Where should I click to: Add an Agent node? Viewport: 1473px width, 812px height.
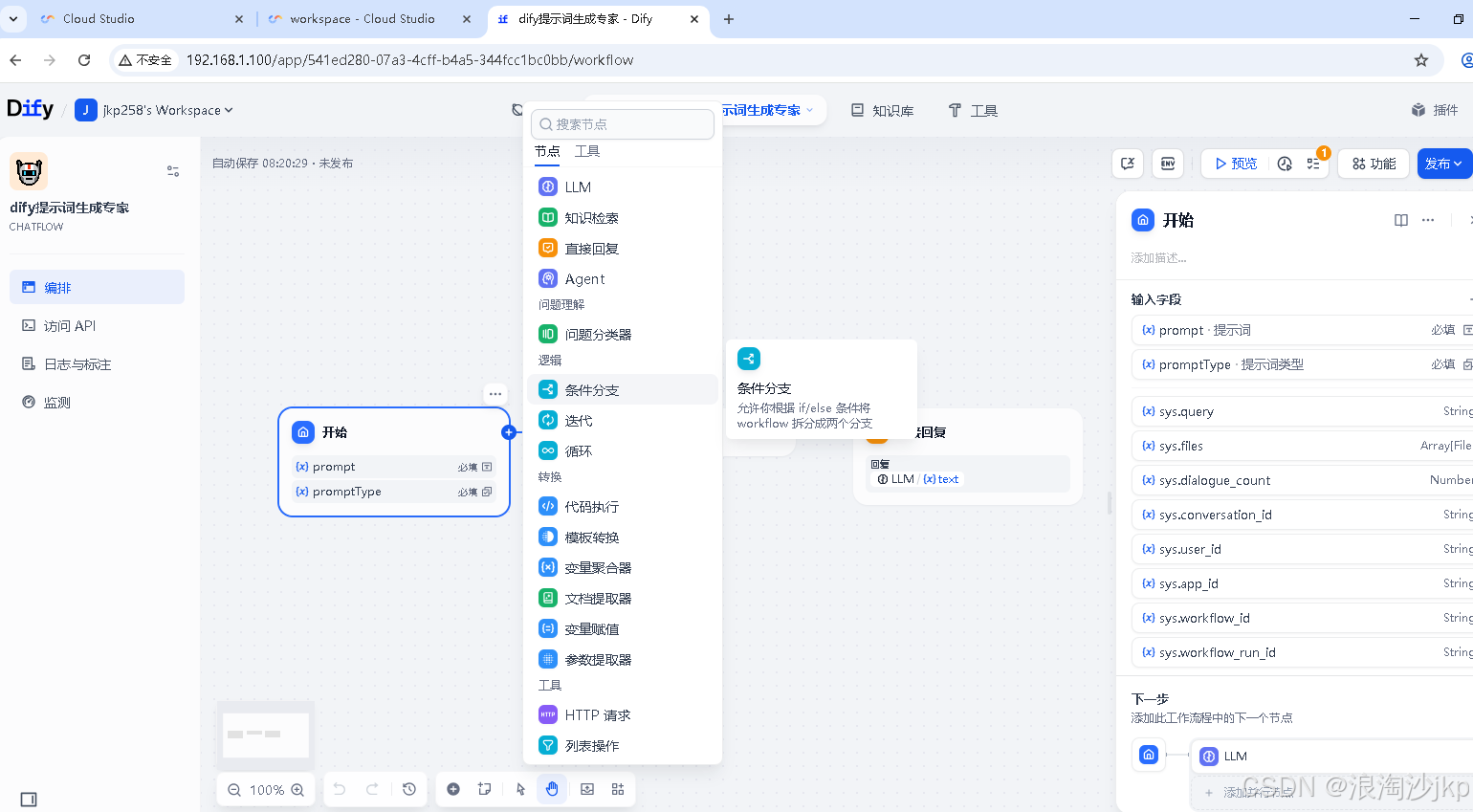click(623, 279)
